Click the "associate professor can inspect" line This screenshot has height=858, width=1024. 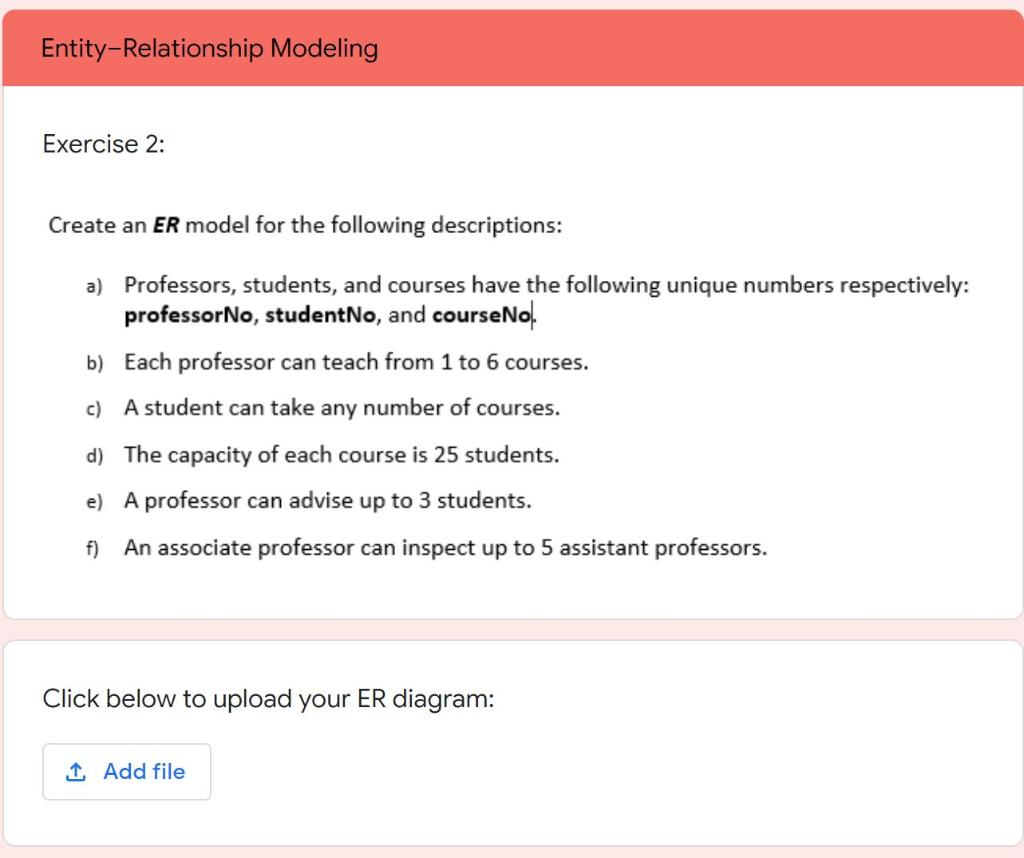pos(445,548)
